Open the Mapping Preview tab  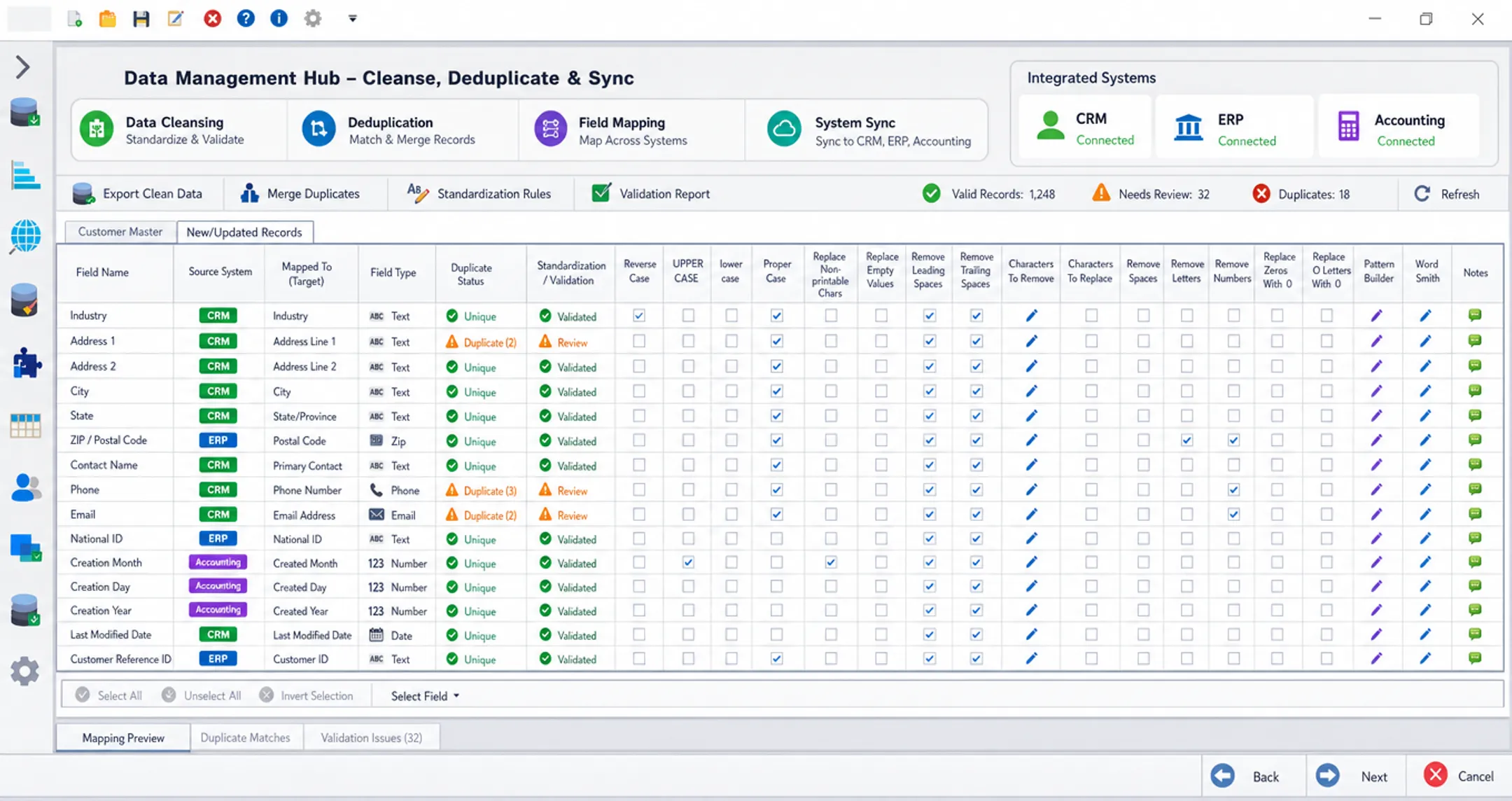[123, 738]
